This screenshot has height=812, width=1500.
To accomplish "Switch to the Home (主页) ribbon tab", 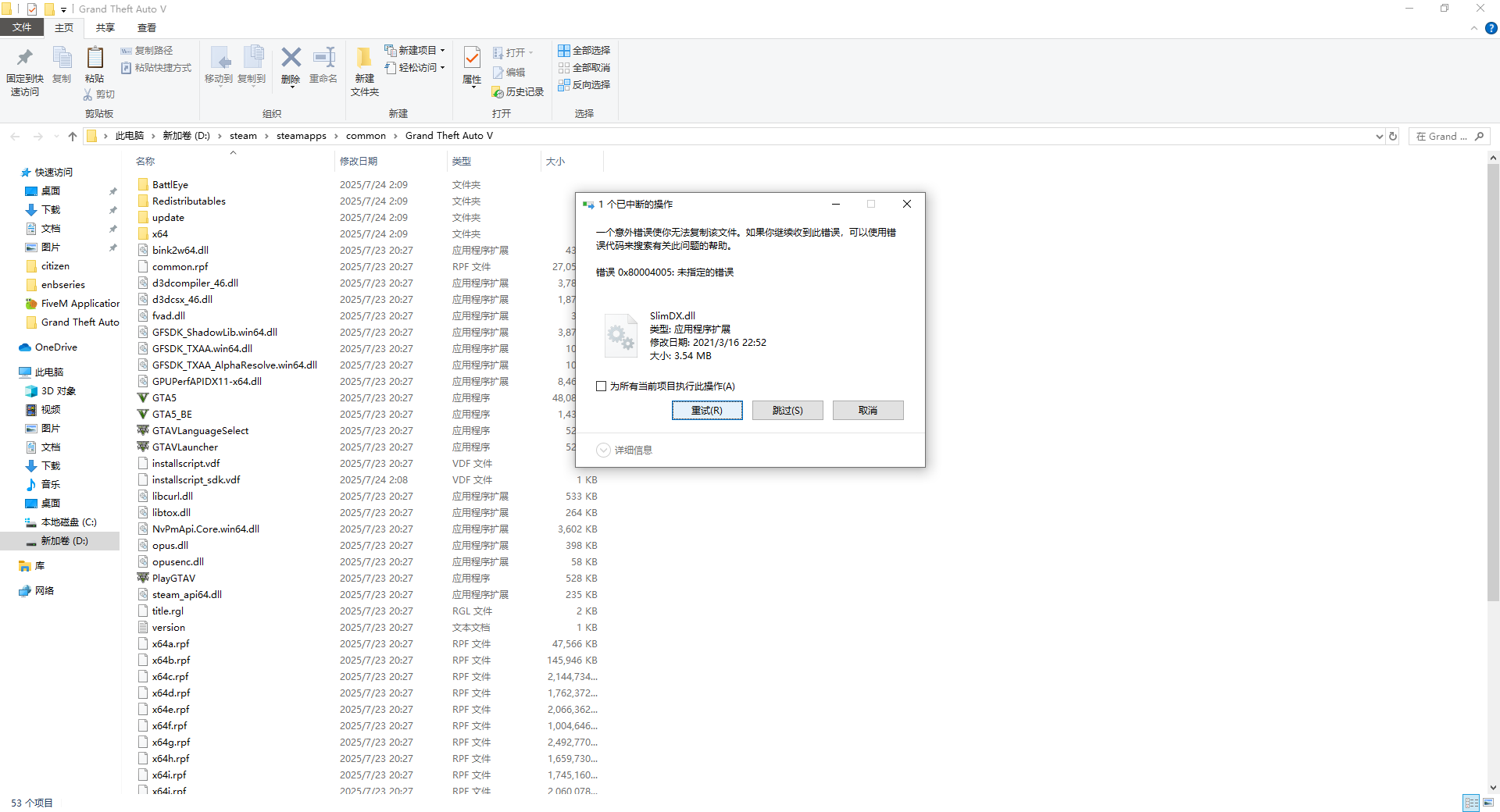I will click(64, 28).
